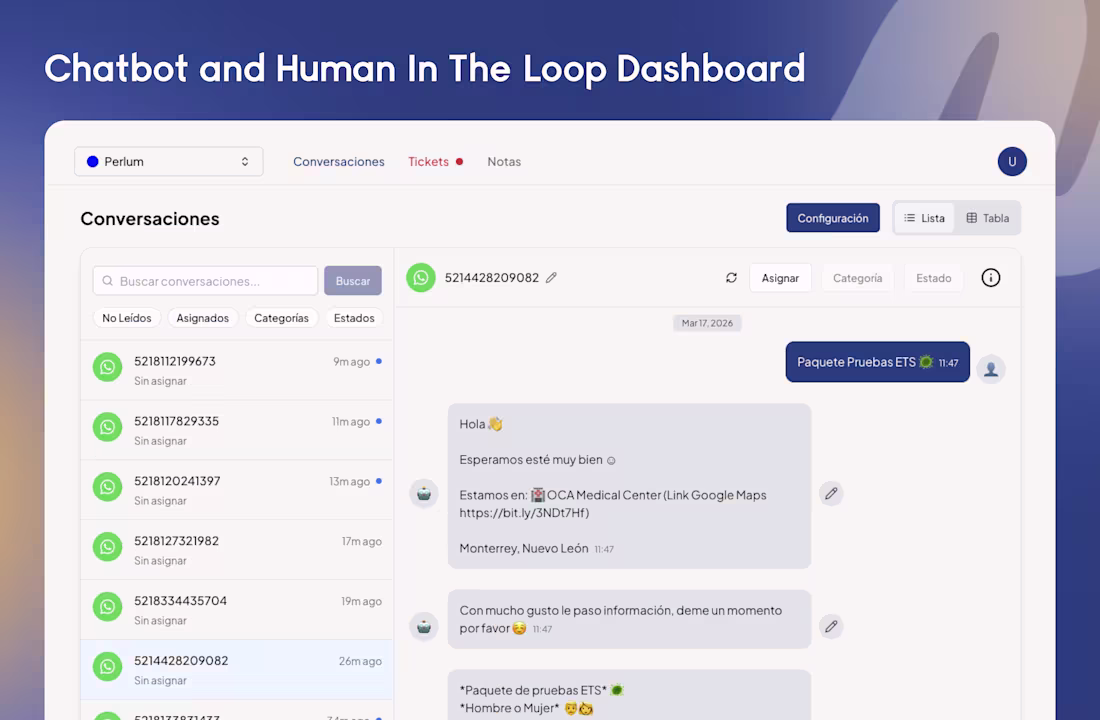This screenshot has width=1100, height=720.
Task: Click the Asignar button
Action: tap(780, 278)
